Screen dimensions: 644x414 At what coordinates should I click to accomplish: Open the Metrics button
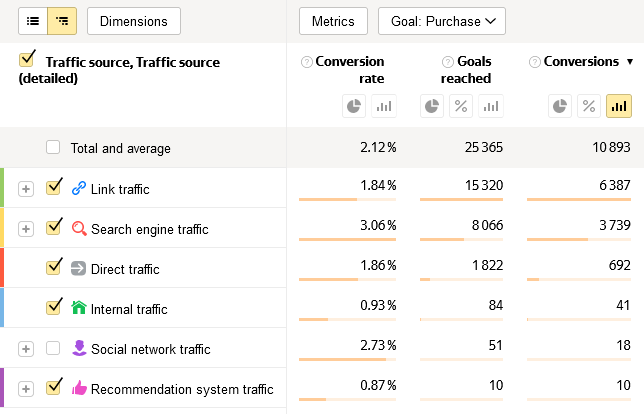pyautogui.click(x=333, y=21)
